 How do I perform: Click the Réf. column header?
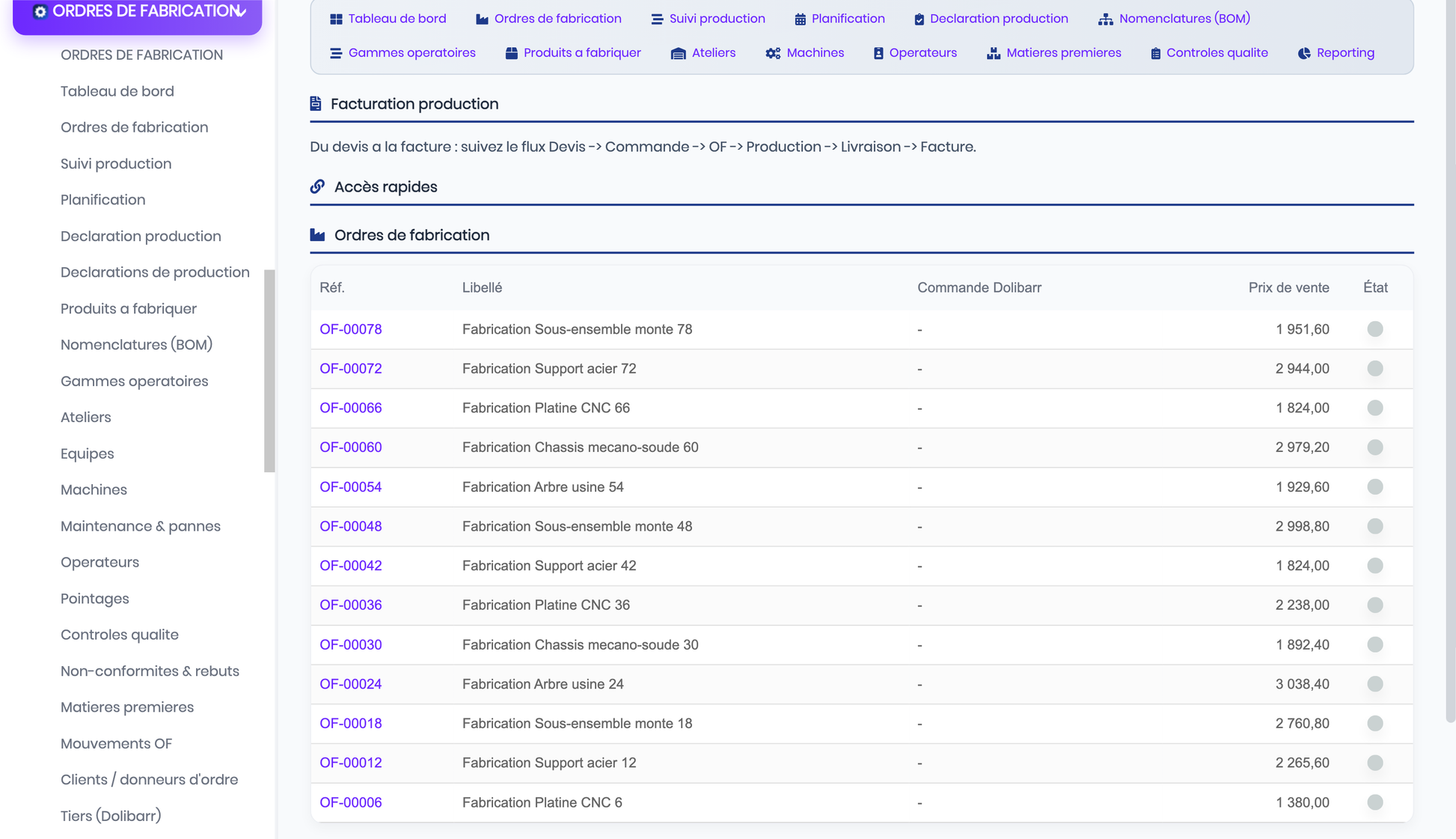[332, 287]
